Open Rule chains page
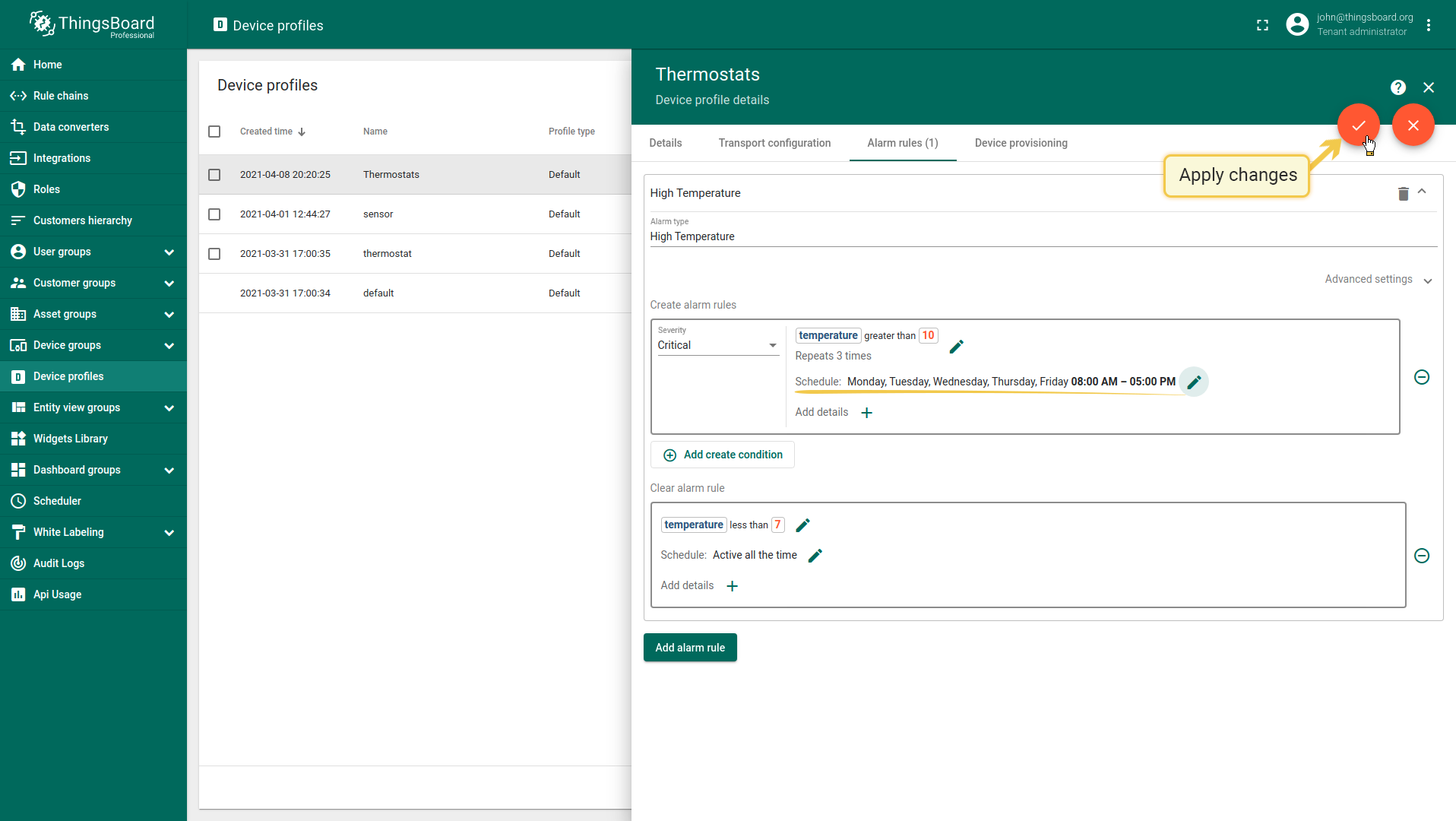 tap(93, 96)
